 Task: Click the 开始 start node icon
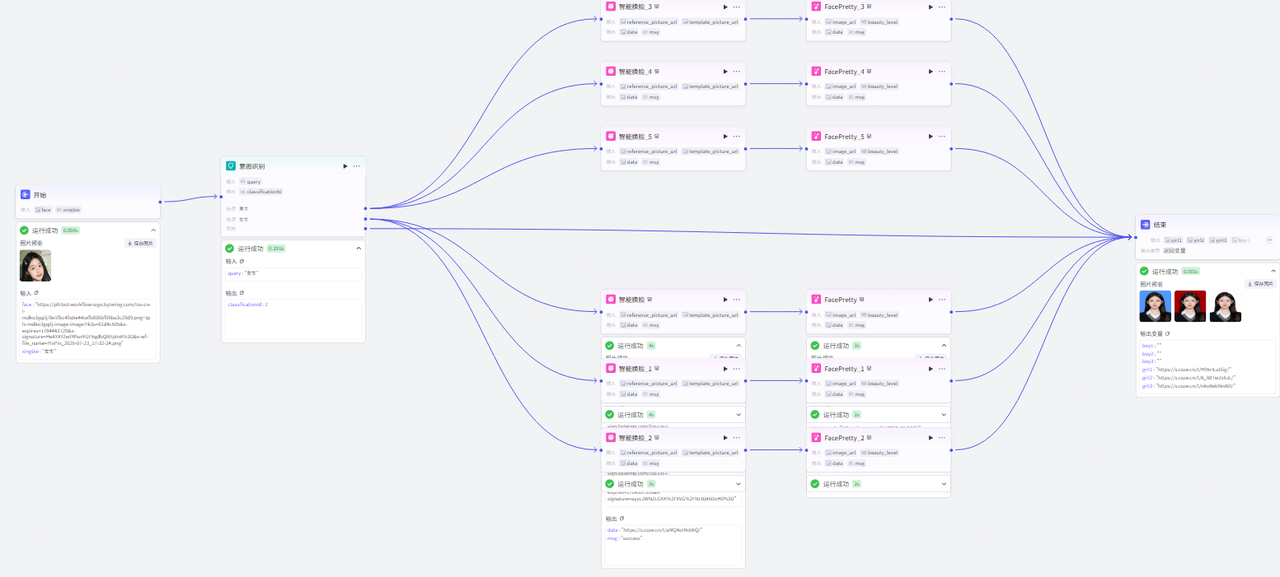tap(26, 195)
